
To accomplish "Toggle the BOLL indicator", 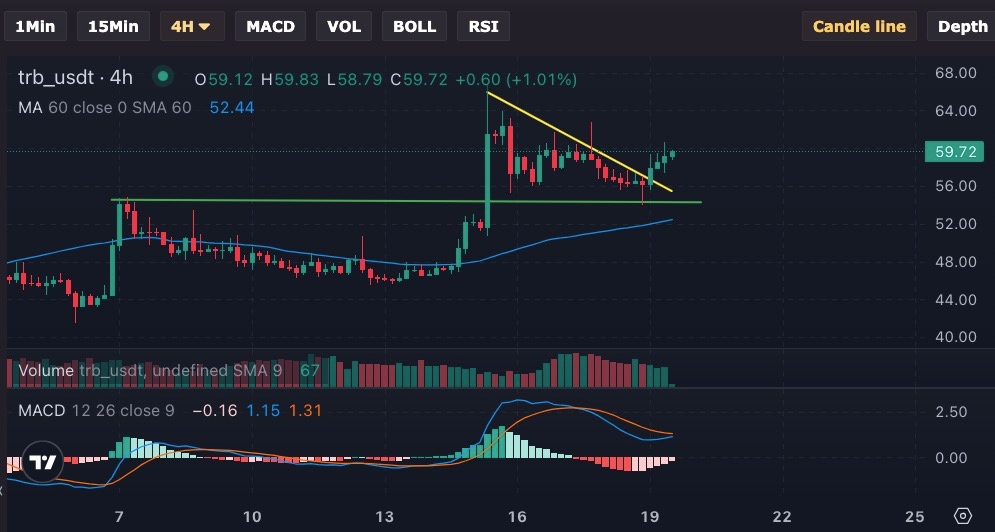I will click(x=414, y=27).
